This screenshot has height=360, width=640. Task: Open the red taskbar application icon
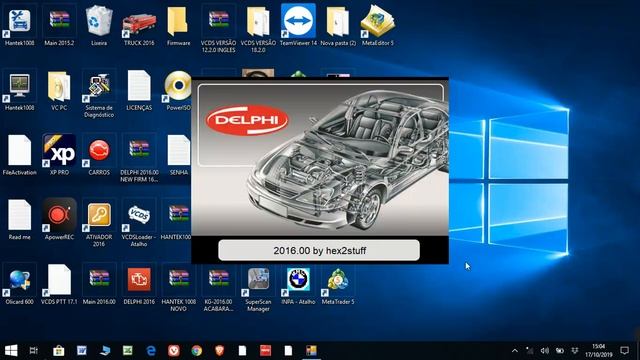265,350
